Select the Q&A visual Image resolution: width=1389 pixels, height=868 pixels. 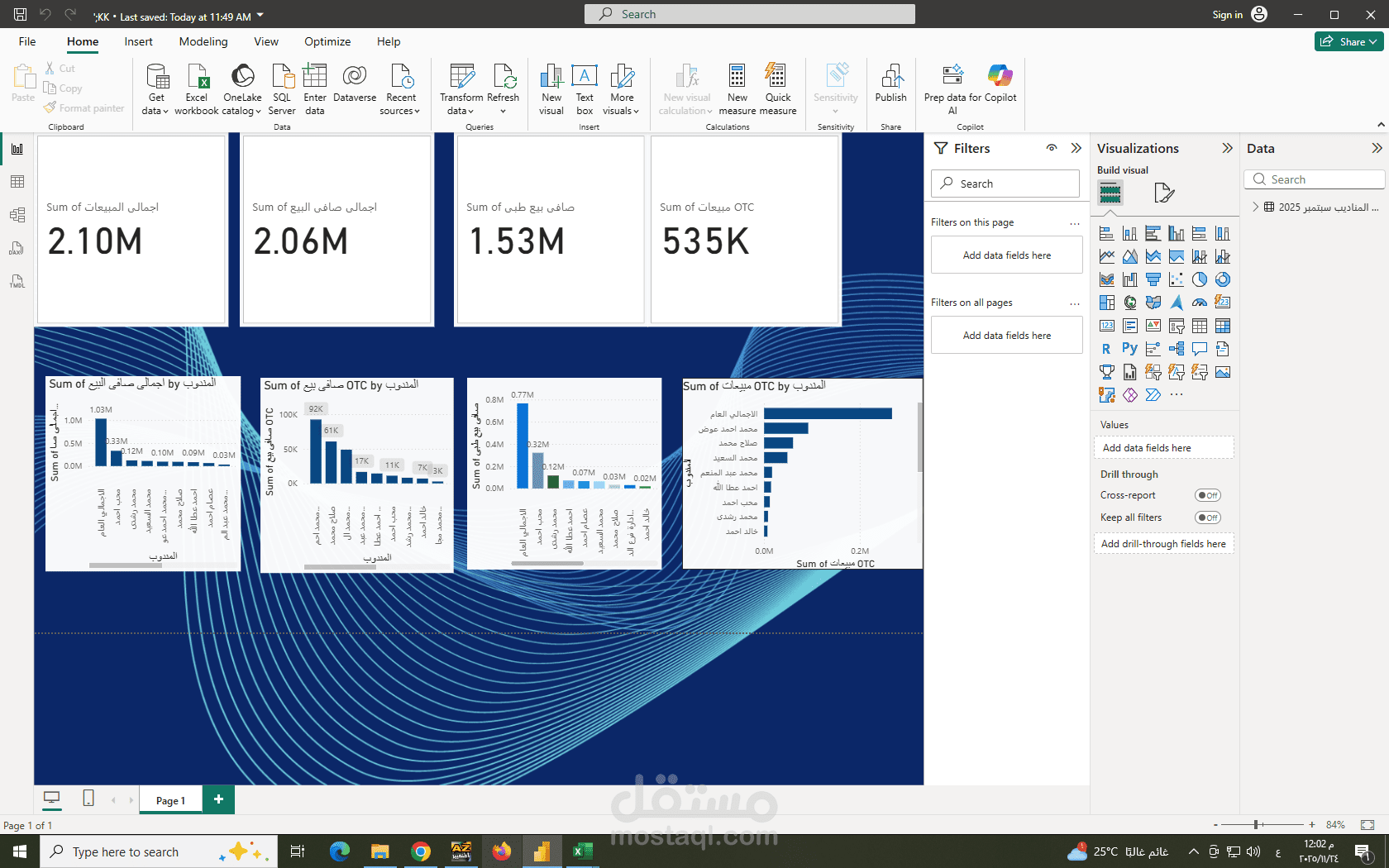click(x=1199, y=350)
